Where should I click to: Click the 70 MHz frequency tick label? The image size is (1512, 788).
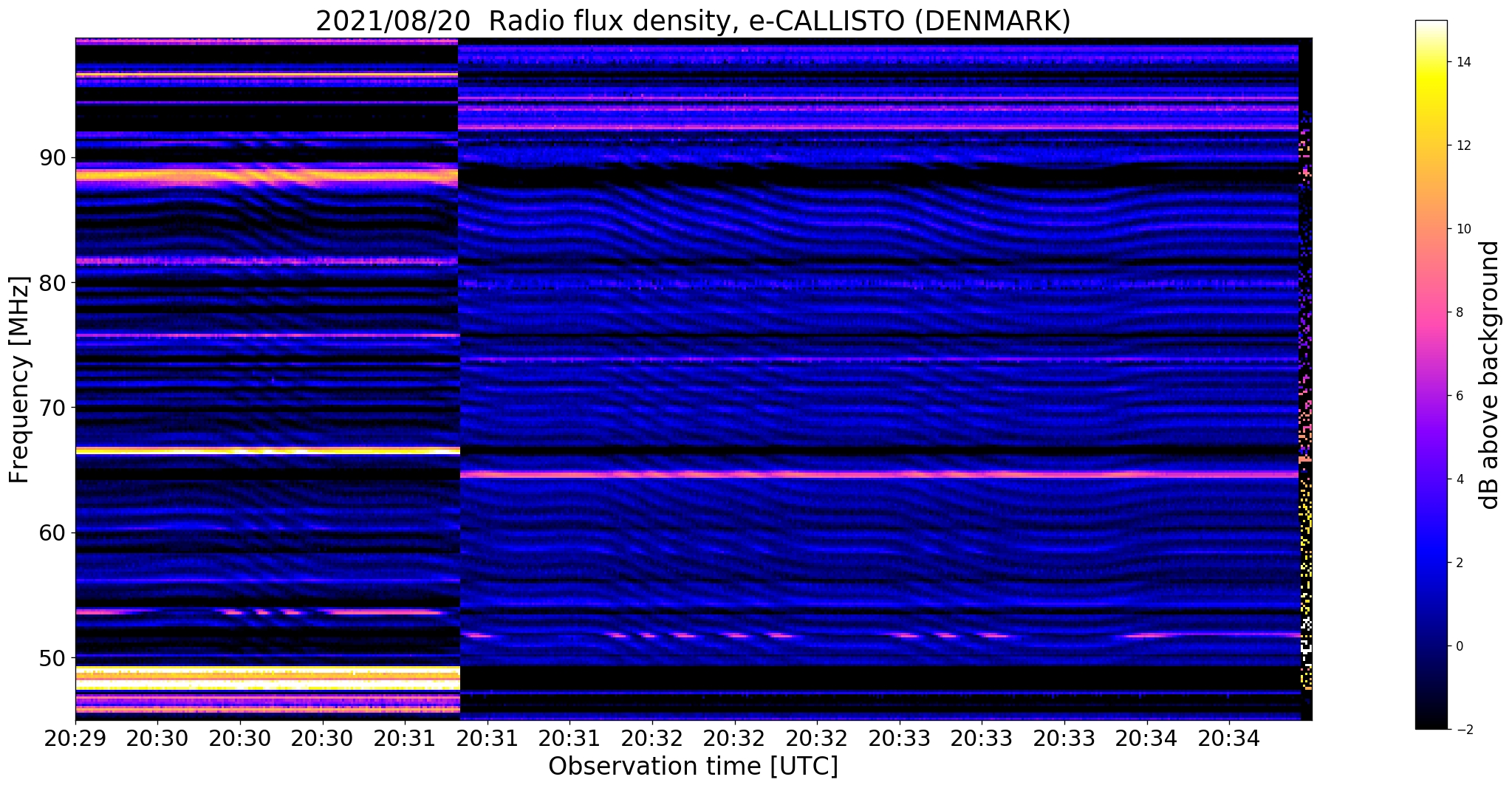(52, 408)
